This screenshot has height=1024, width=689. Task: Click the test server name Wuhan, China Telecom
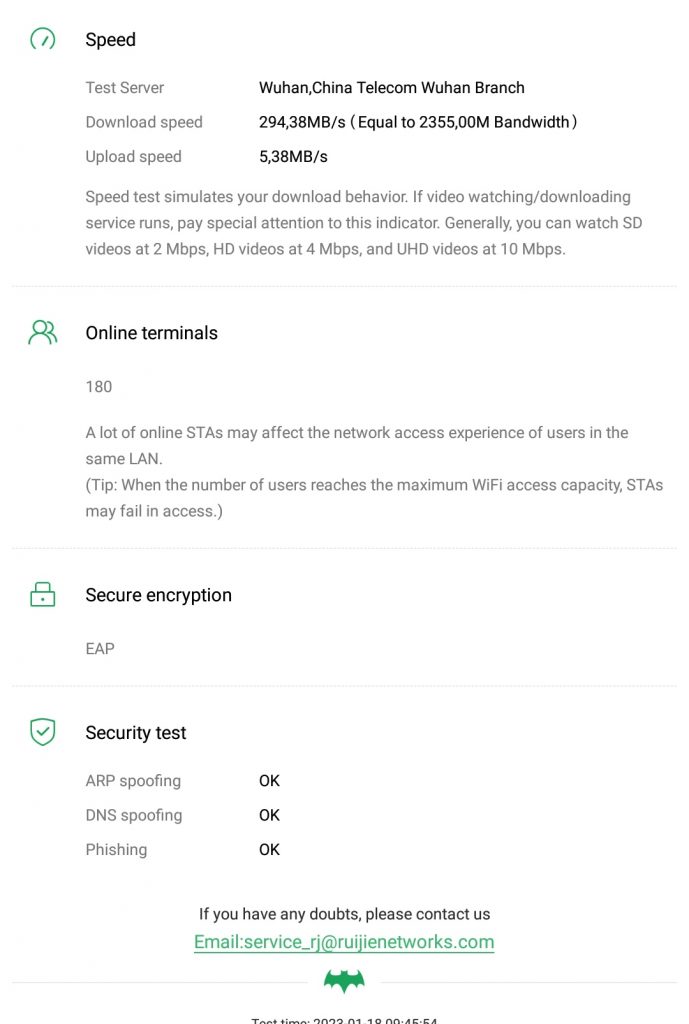click(x=391, y=88)
